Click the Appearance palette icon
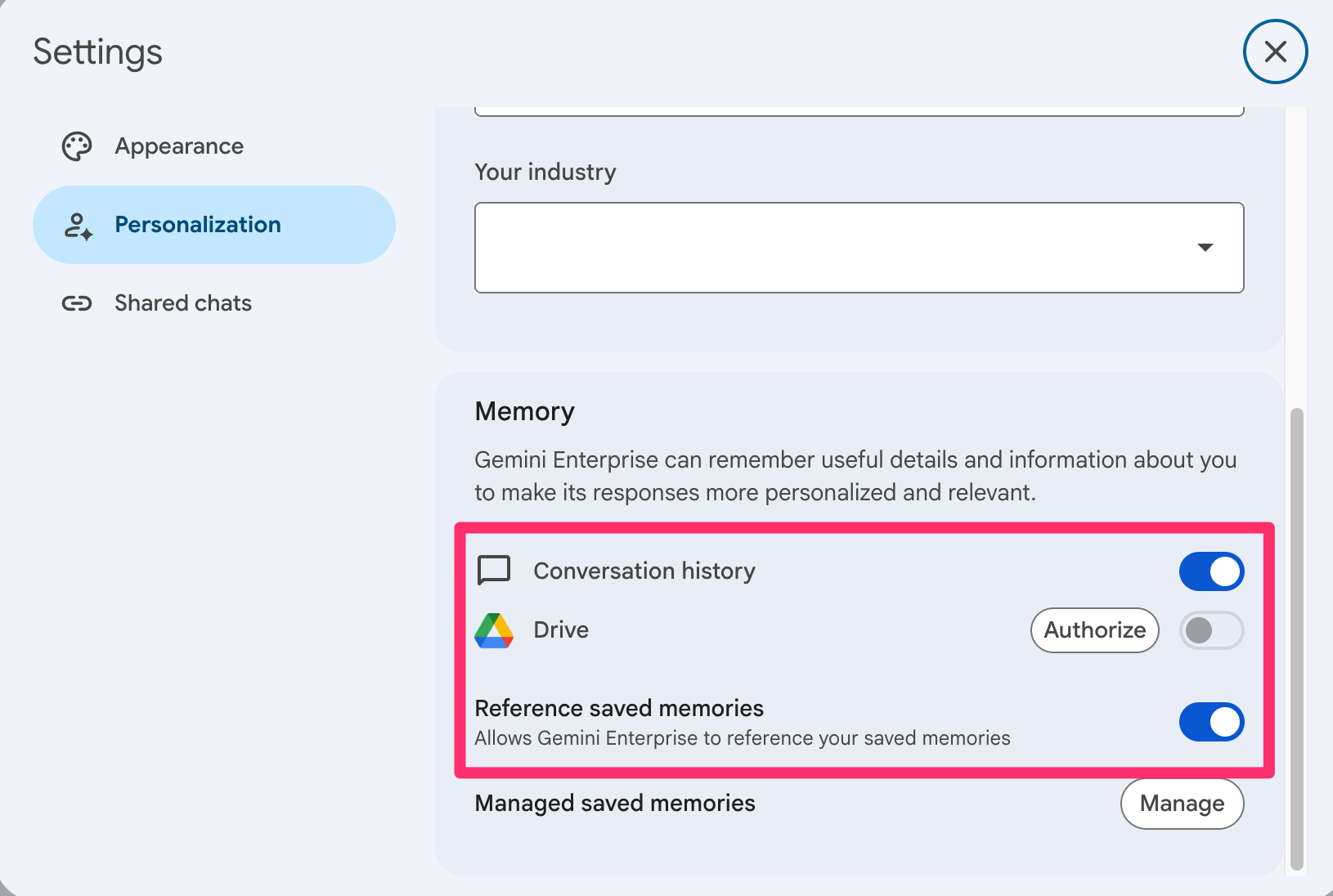 77,146
